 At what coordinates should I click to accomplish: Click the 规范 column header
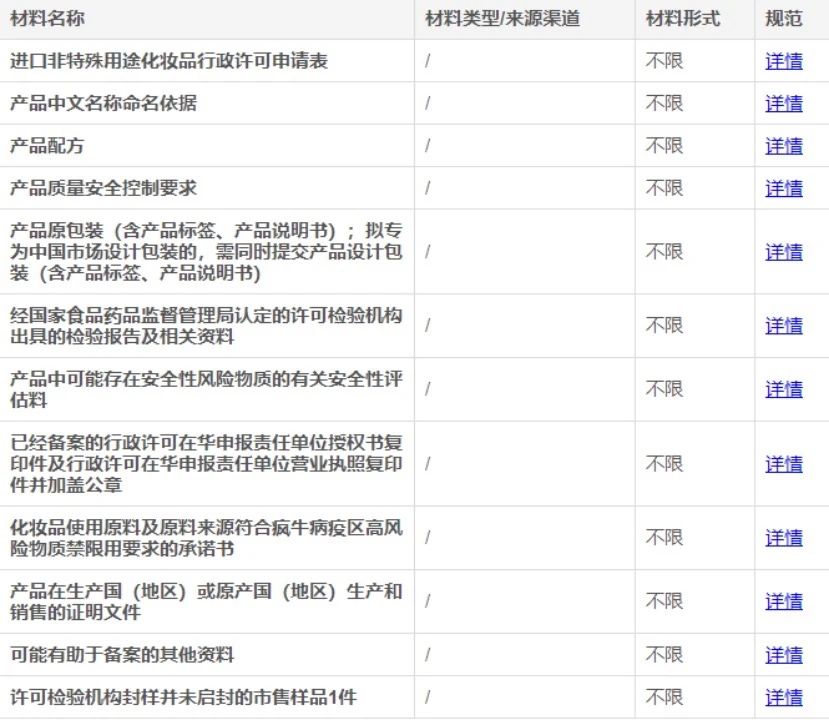[784, 19]
